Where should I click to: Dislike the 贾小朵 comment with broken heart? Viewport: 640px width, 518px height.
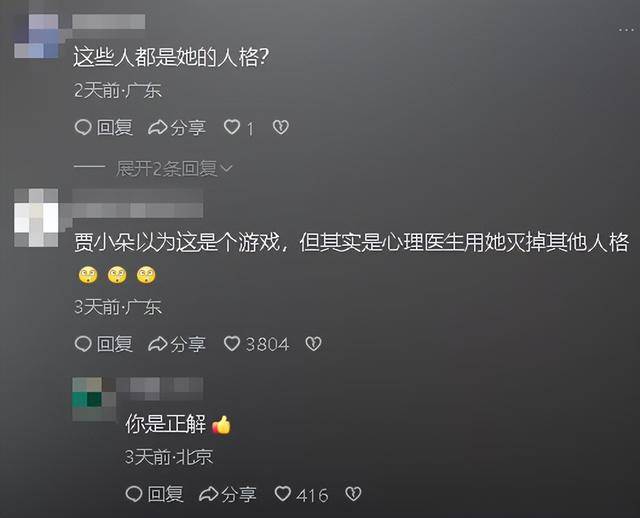pos(313,344)
